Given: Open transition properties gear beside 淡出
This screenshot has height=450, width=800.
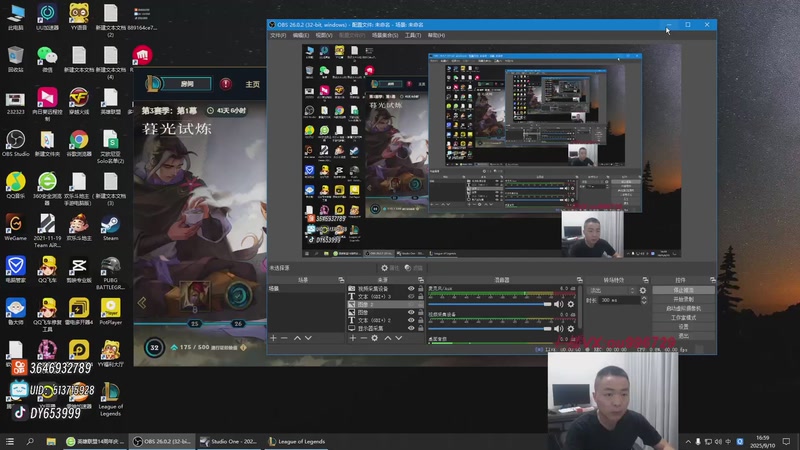Looking at the screenshot, I should click(643, 290).
